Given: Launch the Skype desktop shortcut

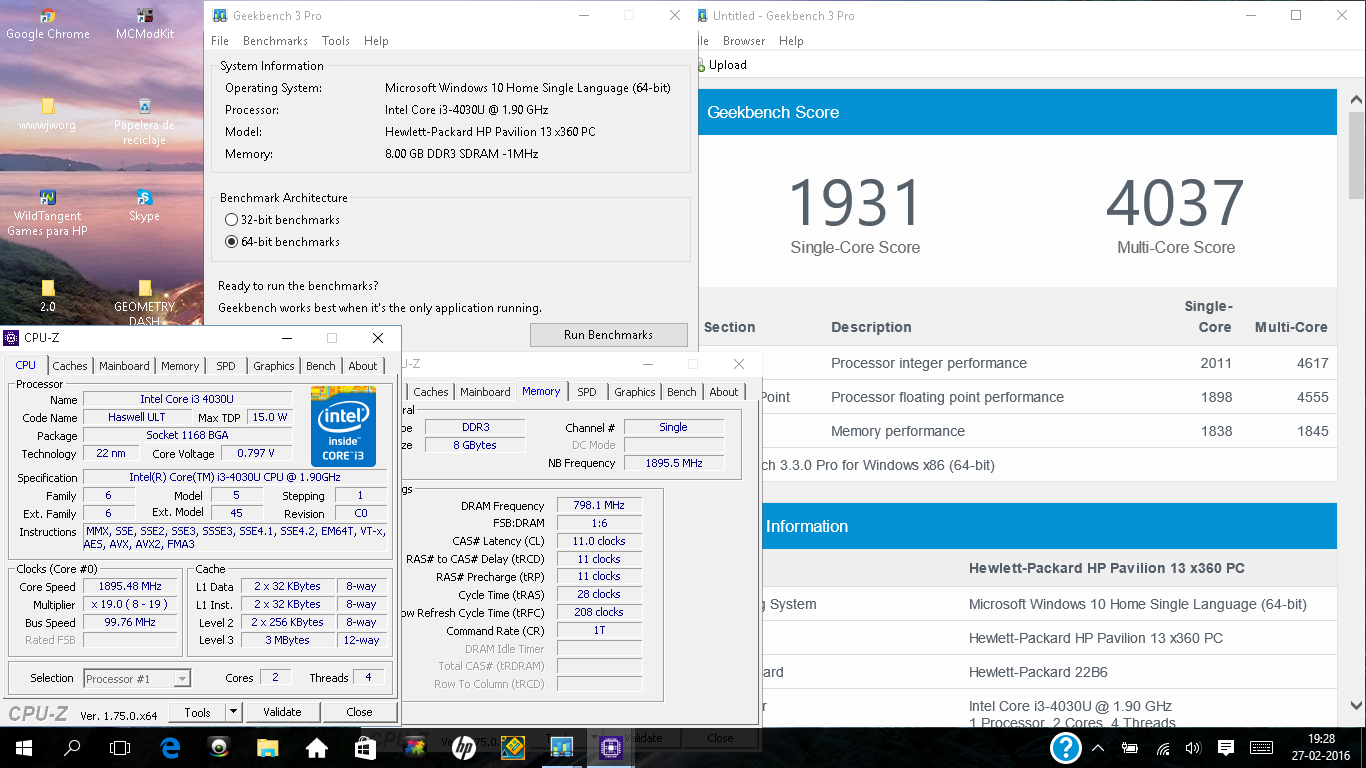Looking at the screenshot, I should tap(145, 205).
